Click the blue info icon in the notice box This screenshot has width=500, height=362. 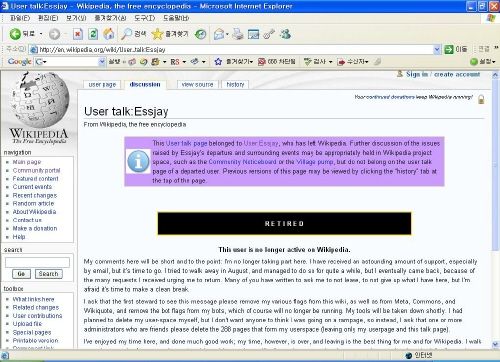138,161
